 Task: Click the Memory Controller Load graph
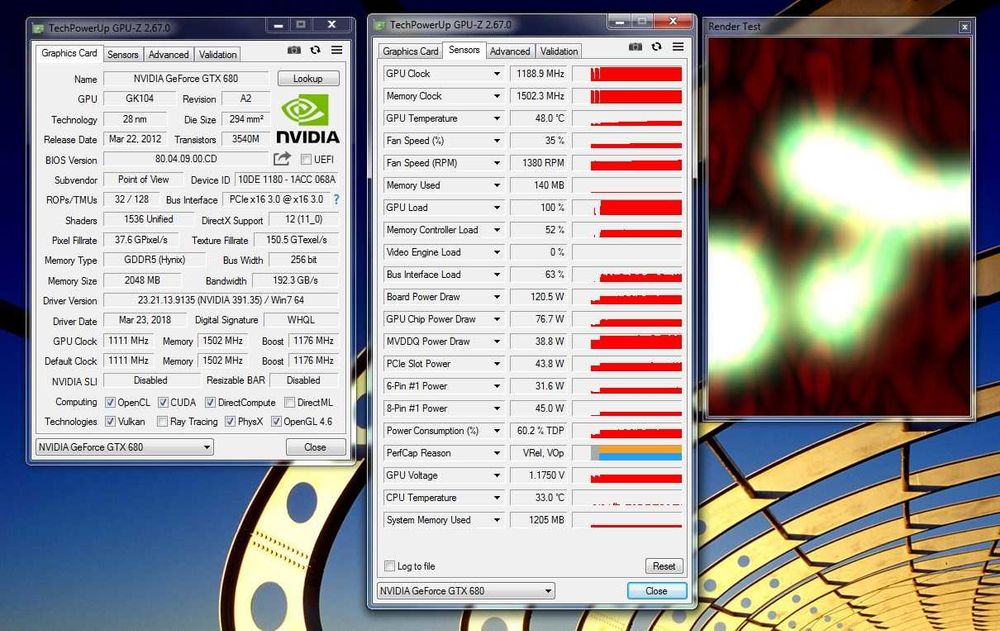pyautogui.click(x=627, y=230)
